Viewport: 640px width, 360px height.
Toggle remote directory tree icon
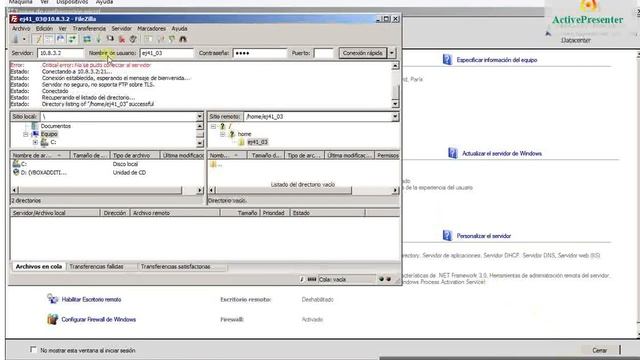tap(60, 39)
